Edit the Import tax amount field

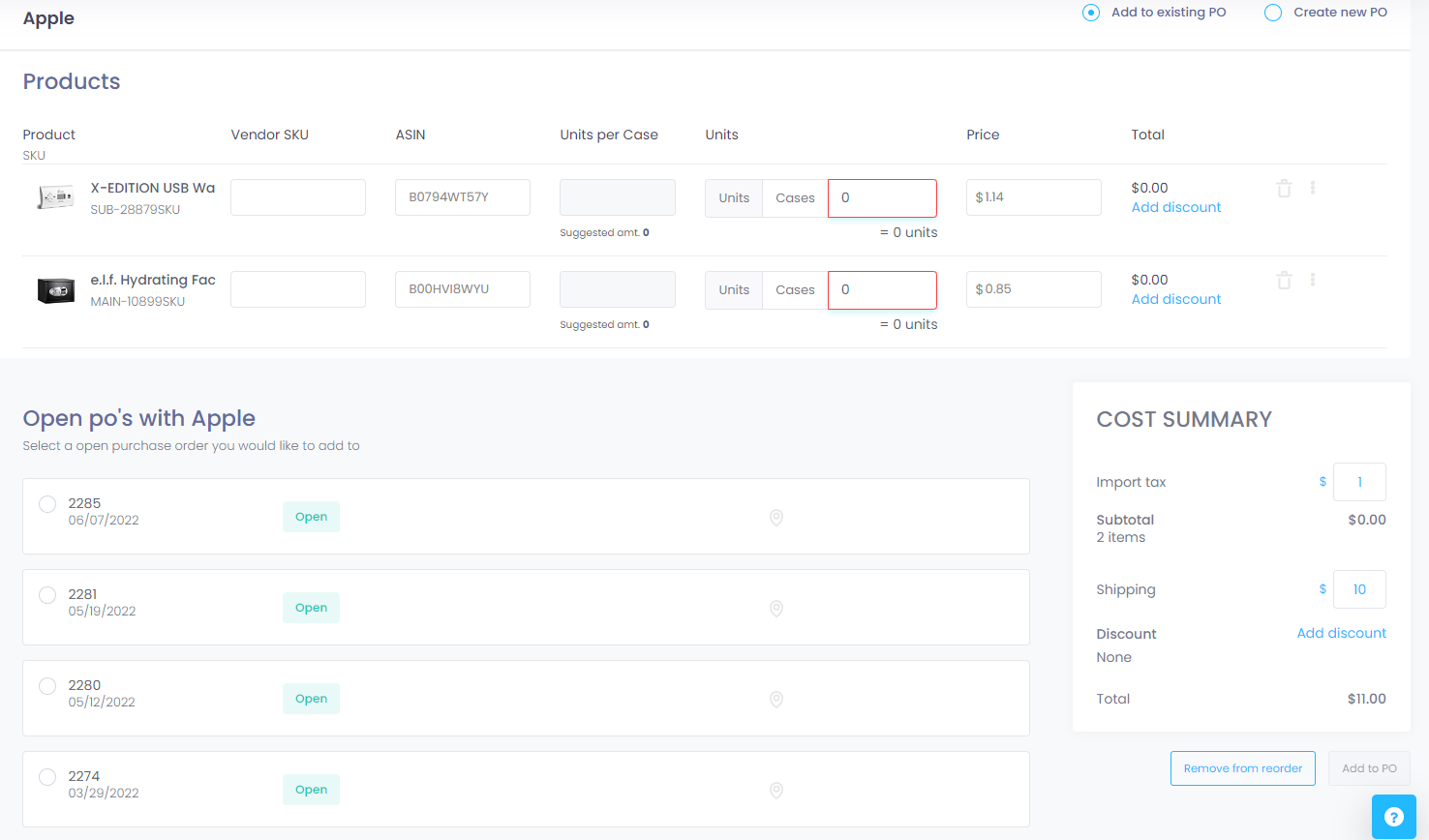coord(1359,482)
